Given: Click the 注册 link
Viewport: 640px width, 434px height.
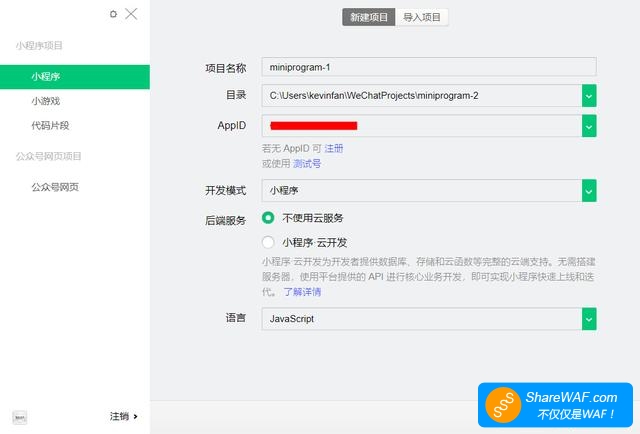Looking at the screenshot, I should [x=334, y=148].
